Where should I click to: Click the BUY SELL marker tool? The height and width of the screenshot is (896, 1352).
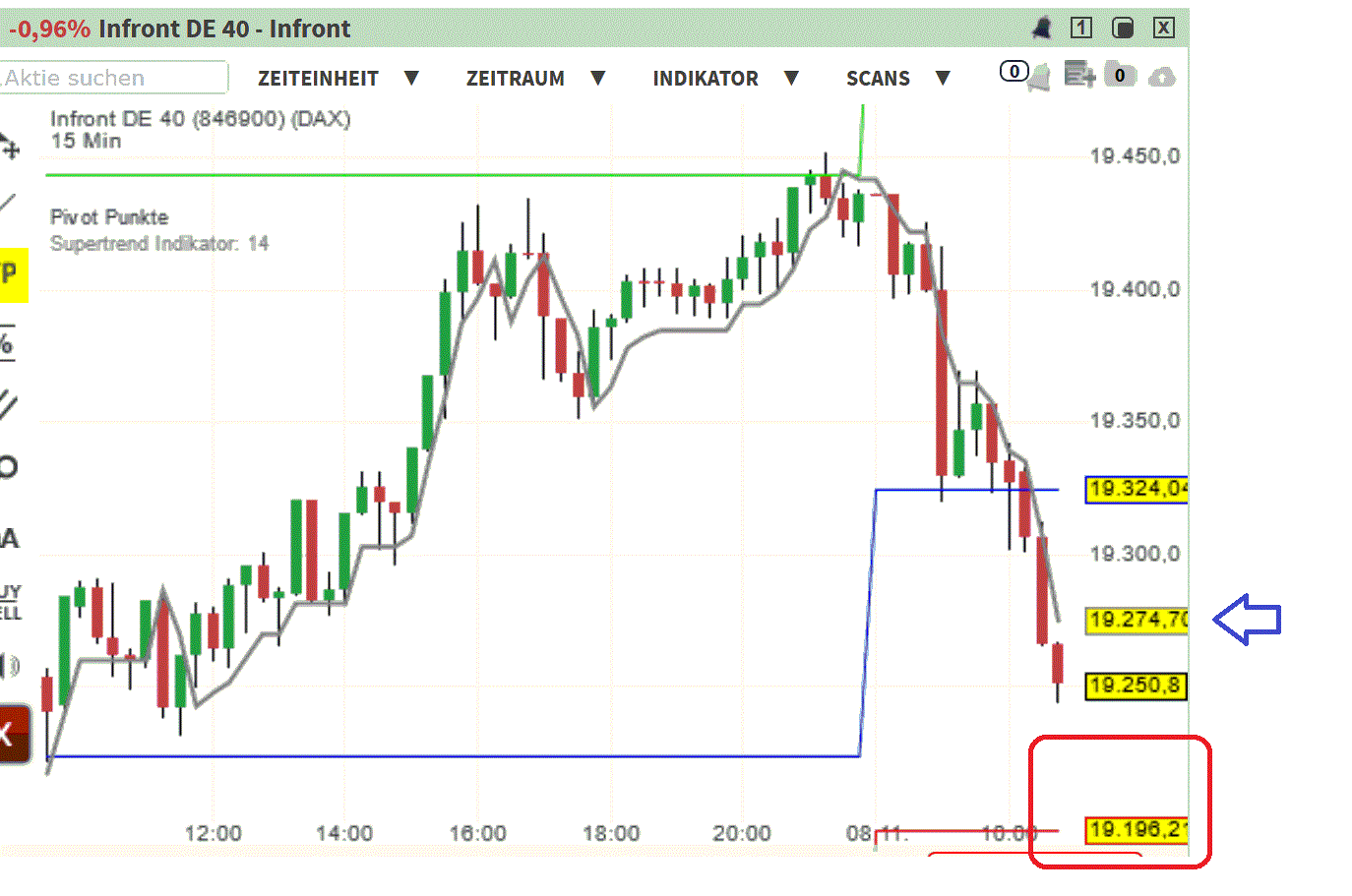point(10,602)
